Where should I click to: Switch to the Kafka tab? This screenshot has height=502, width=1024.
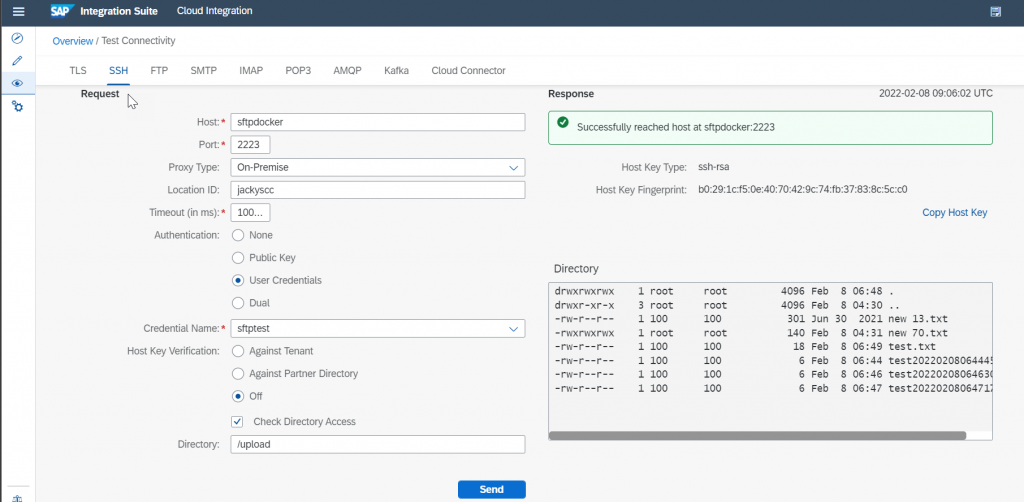point(396,71)
